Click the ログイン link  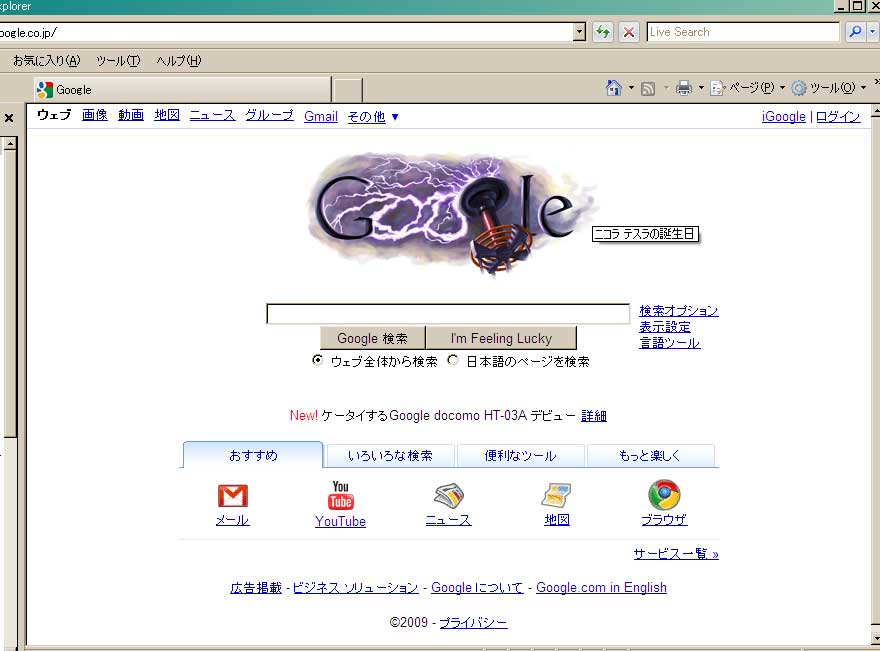[x=837, y=117]
